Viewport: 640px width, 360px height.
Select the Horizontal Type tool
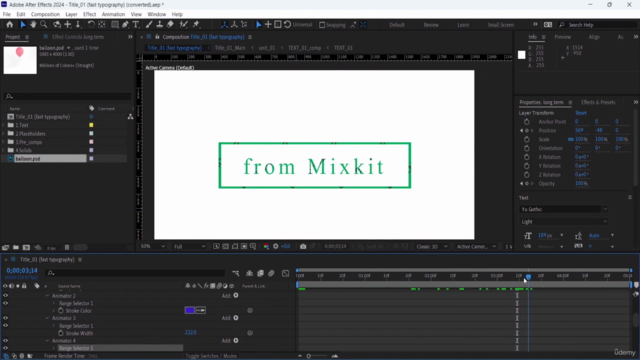[x=136, y=25]
